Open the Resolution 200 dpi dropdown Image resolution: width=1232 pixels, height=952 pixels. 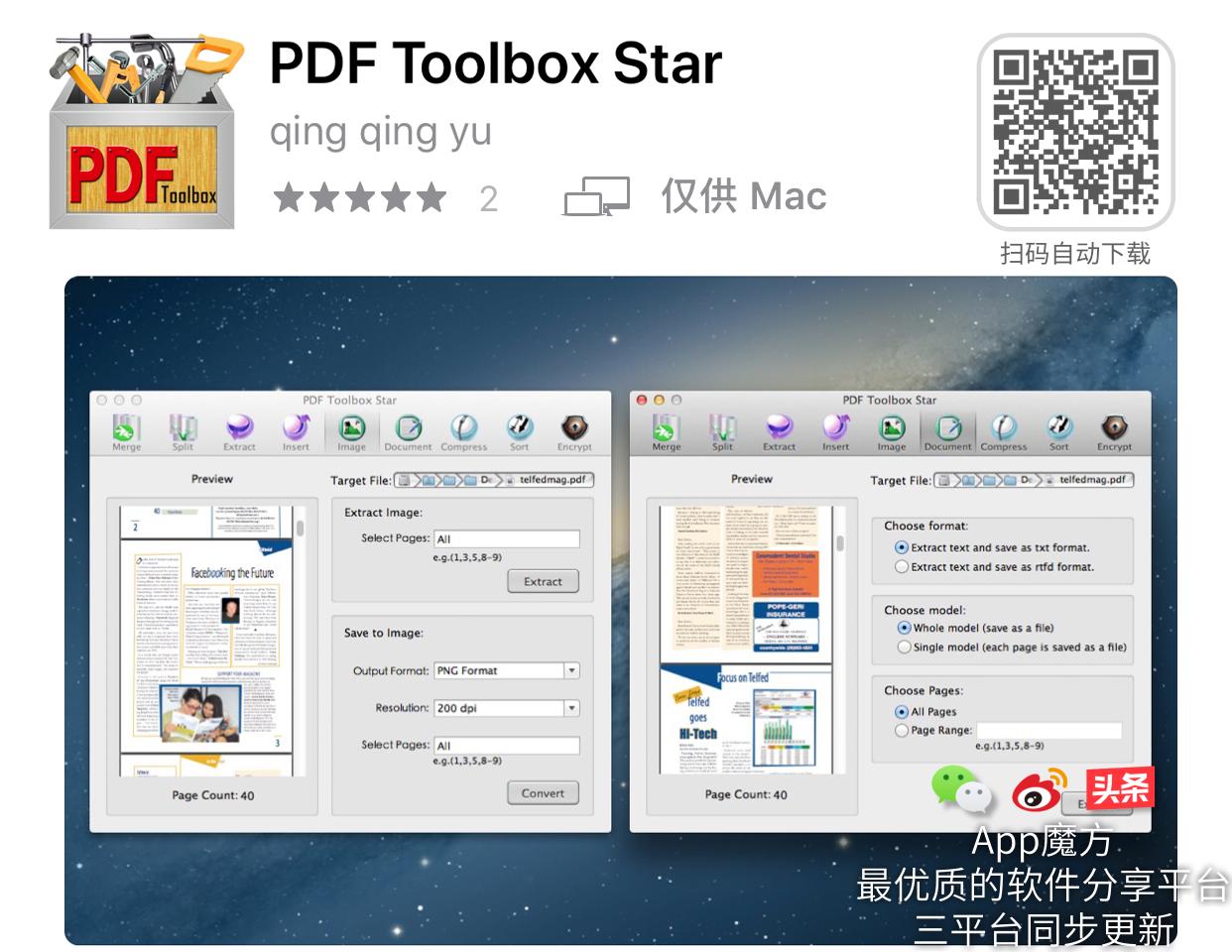pyautogui.click(x=507, y=708)
